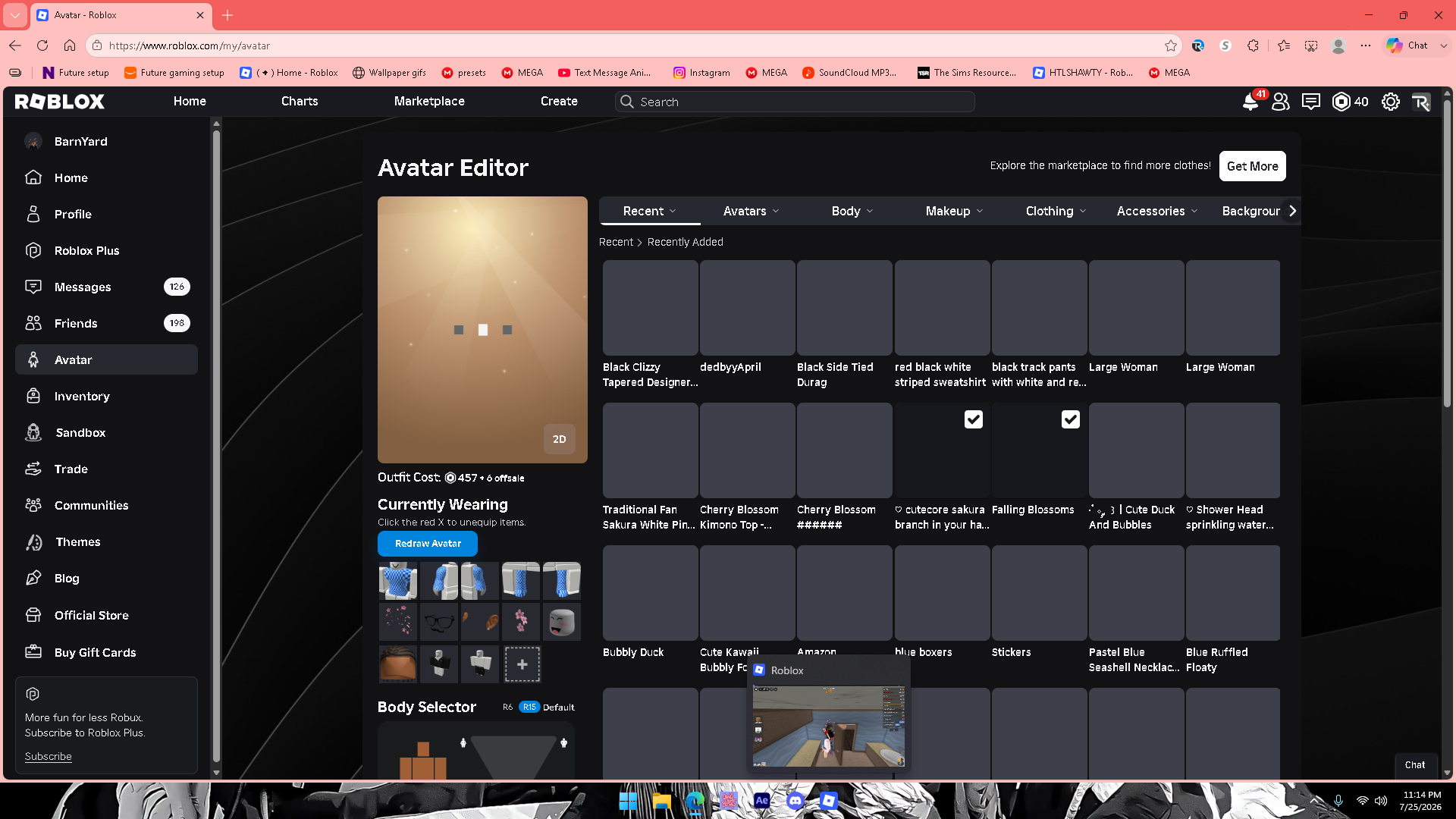Image resolution: width=1456 pixels, height=819 pixels.
Task: Expand the Clothing category dropdown
Action: (x=1056, y=211)
